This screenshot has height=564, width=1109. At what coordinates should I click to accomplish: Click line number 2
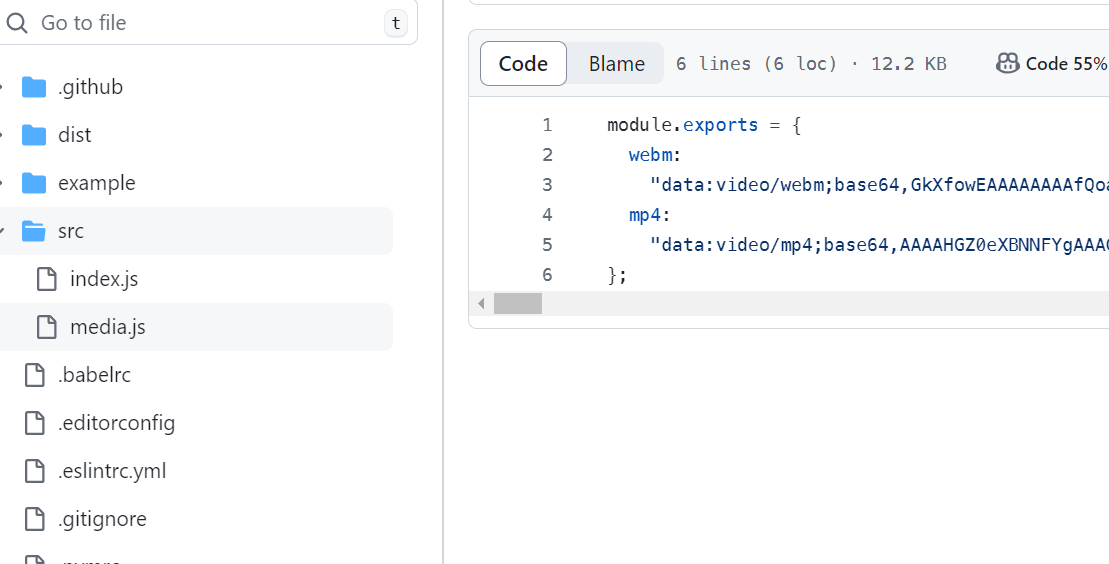(547, 155)
